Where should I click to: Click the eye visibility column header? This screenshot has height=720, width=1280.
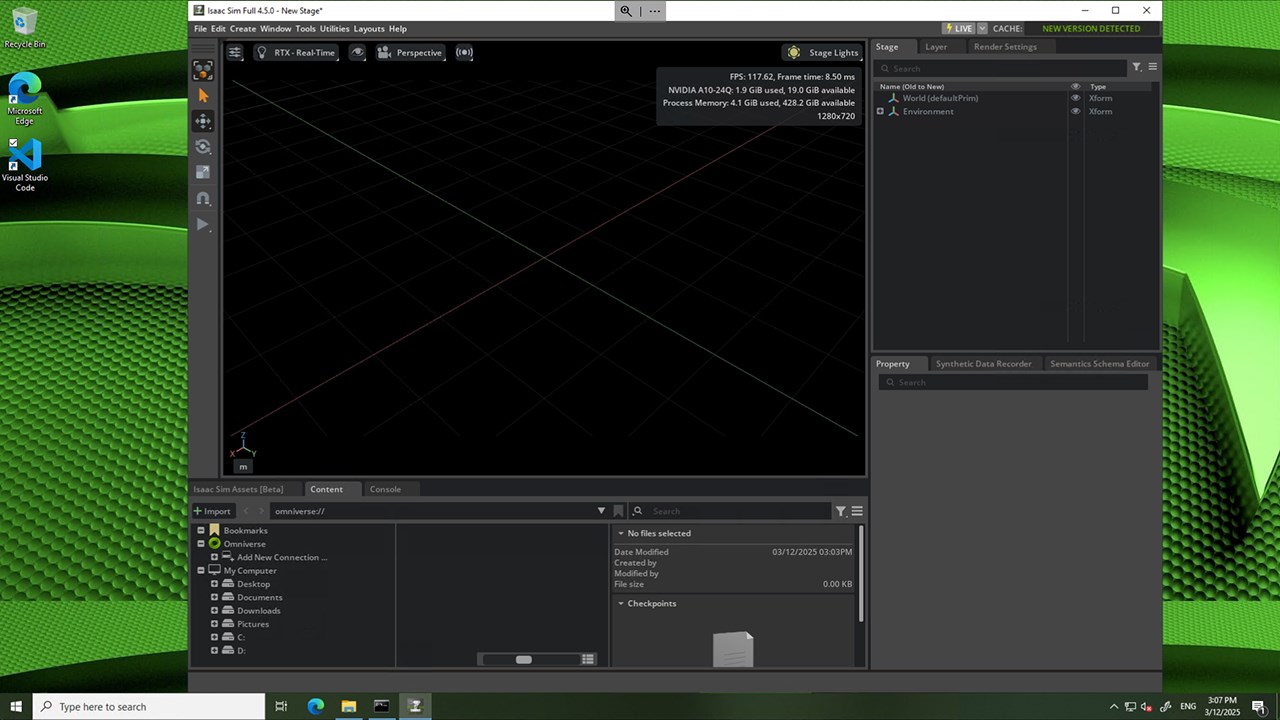click(1076, 87)
